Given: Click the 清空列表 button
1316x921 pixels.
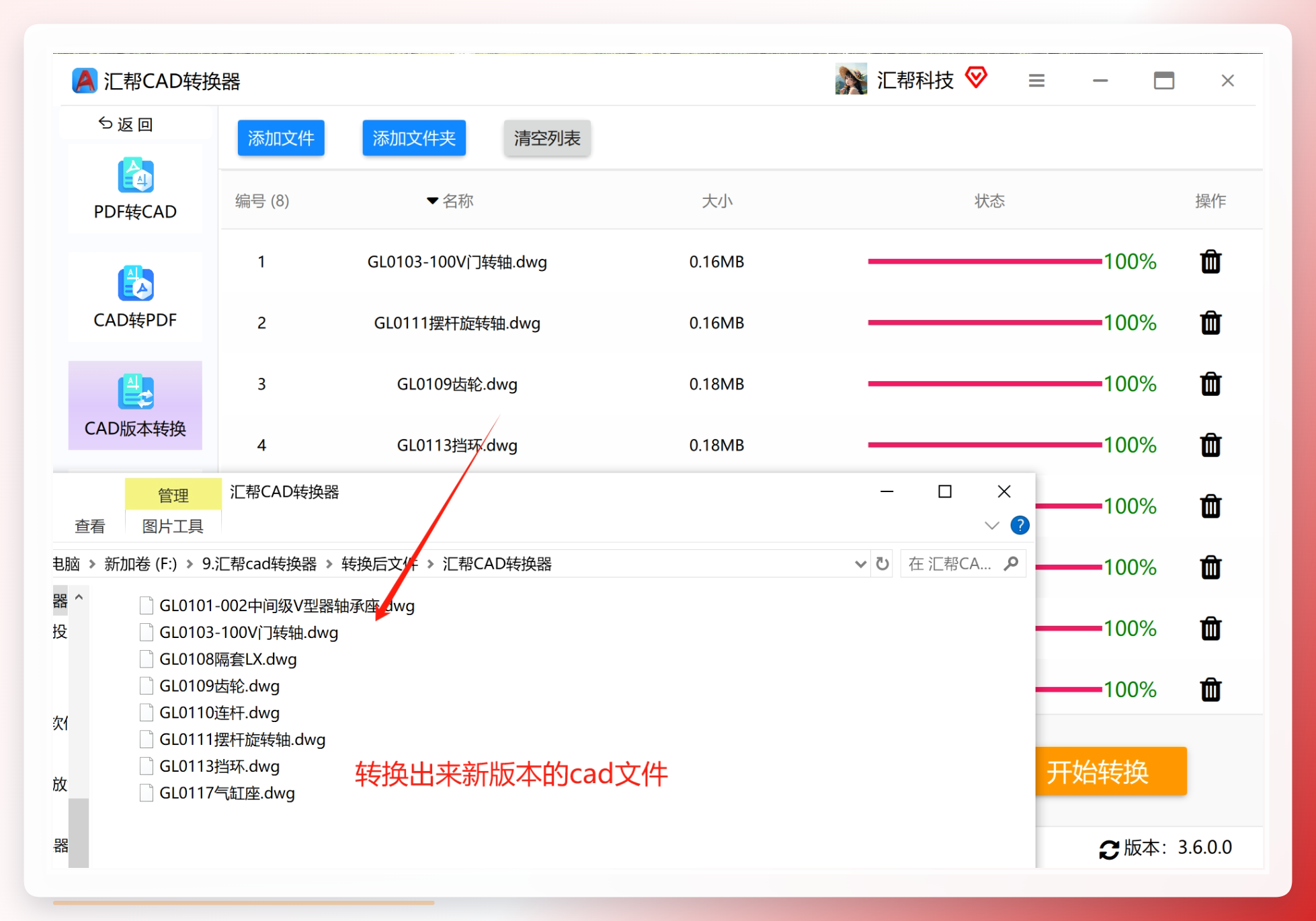Looking at the screenshot, I should point(547,138).
